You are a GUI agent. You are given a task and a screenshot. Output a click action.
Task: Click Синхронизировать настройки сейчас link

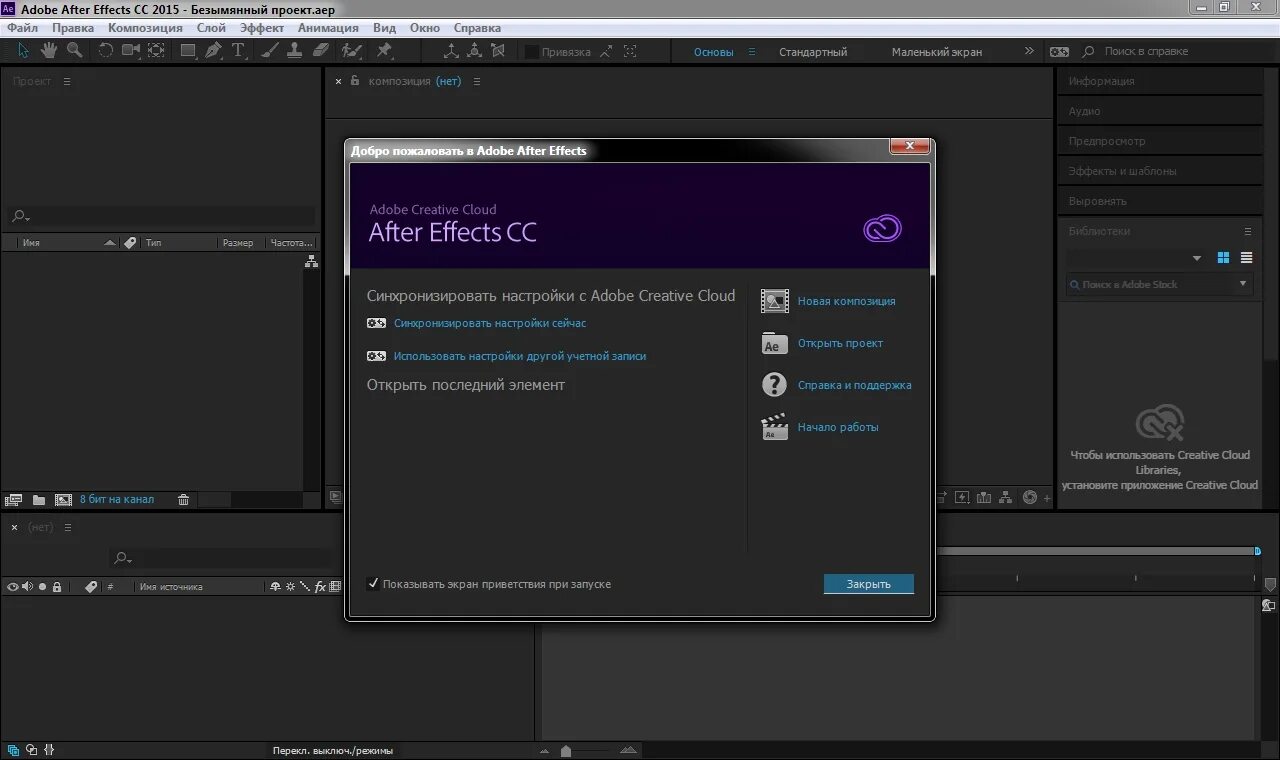click(490, 323)
